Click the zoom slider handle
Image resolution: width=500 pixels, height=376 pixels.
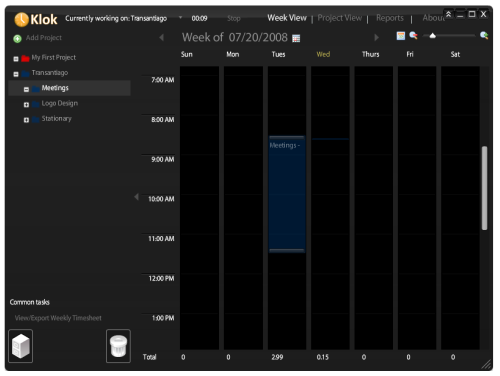pyautogui.click(x=432, y=35)
